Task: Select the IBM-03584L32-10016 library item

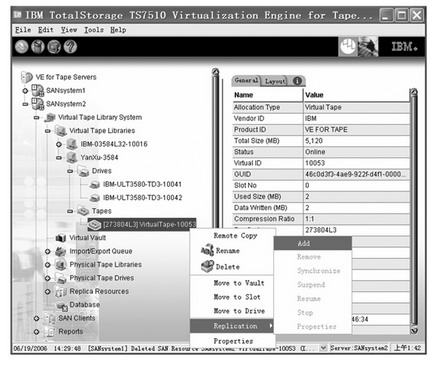Action: 114,144
